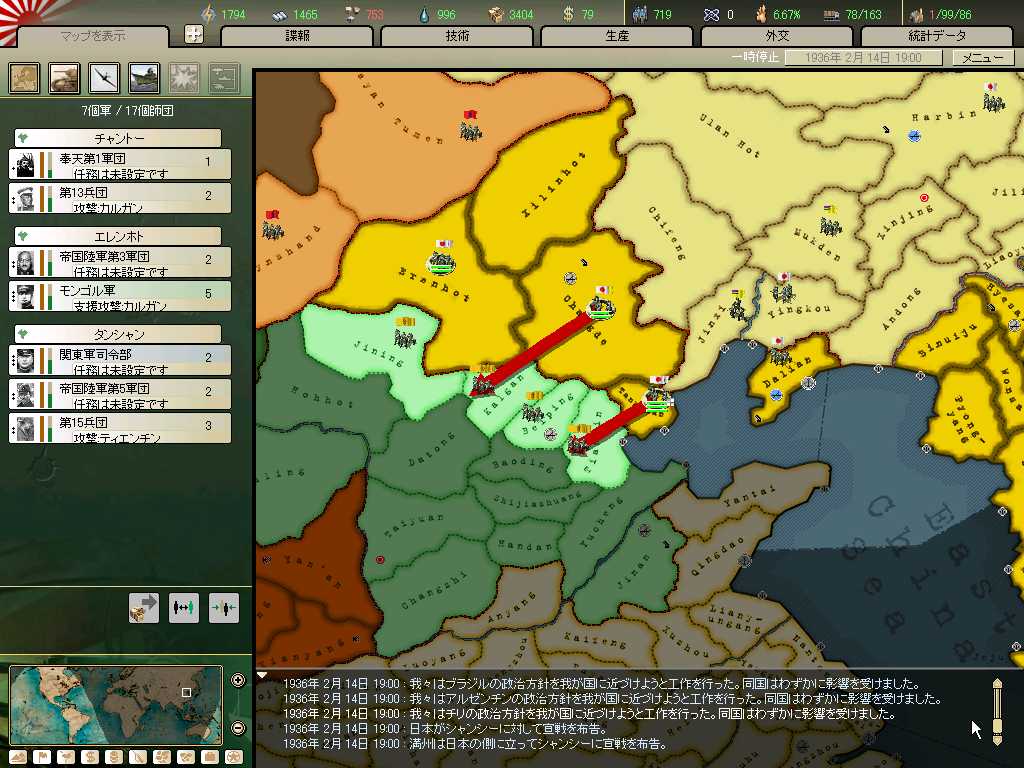Select the モンゴル軍 unit row
This screenshot has width=1024, height=768.
[120, 296]
